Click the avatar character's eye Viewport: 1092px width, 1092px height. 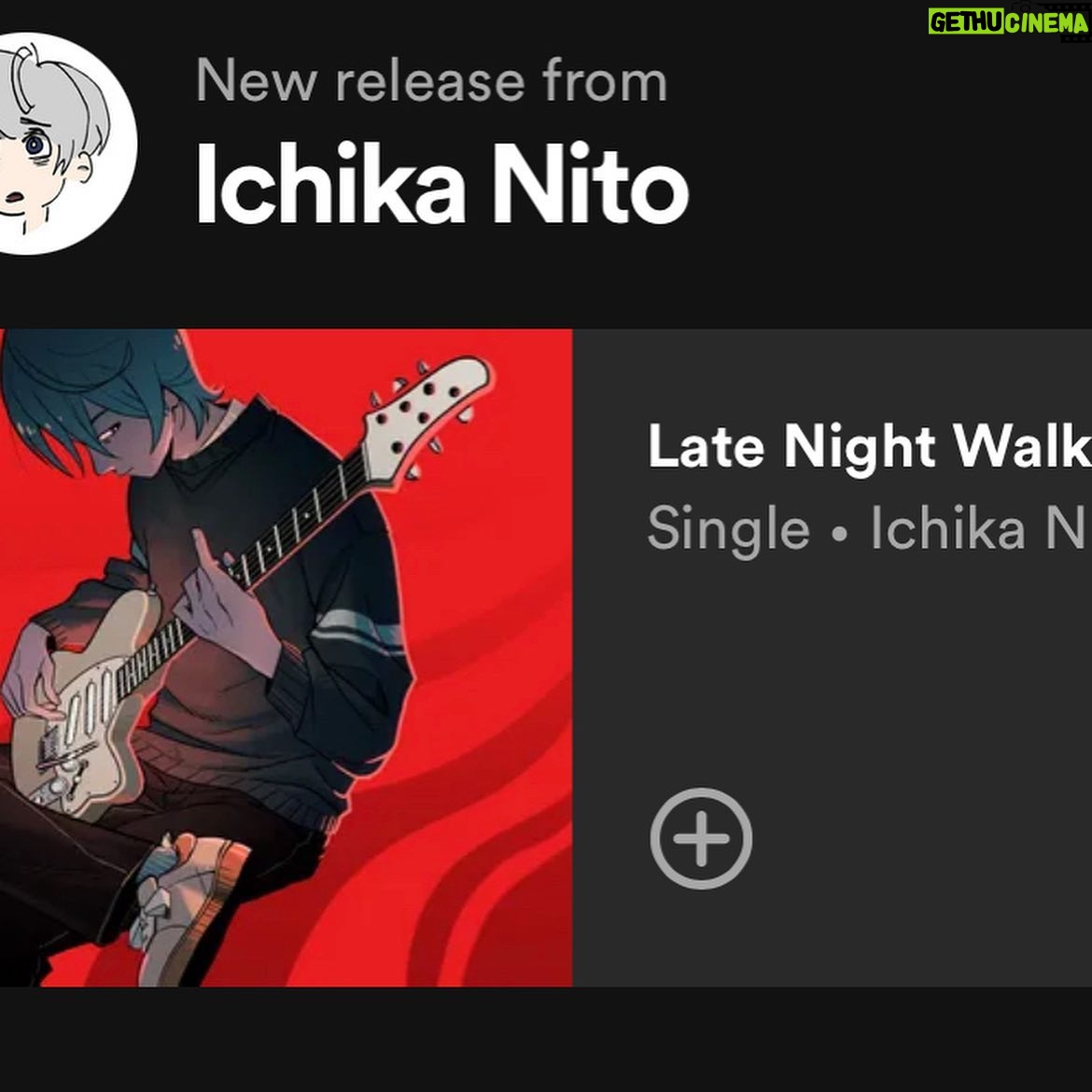coord(35,146)
